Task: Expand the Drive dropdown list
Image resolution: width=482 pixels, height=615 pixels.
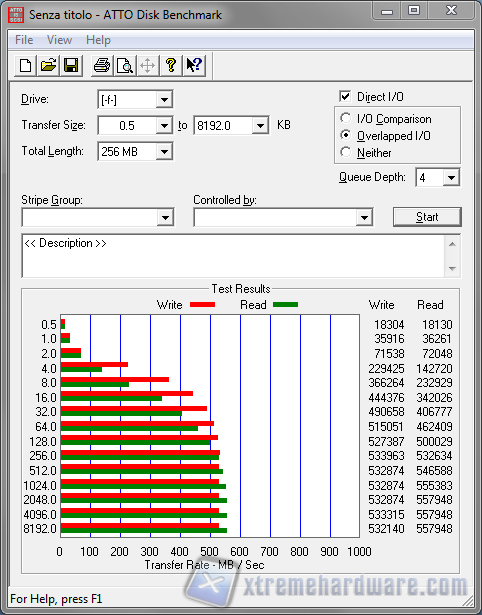Action: click(164, 100)
